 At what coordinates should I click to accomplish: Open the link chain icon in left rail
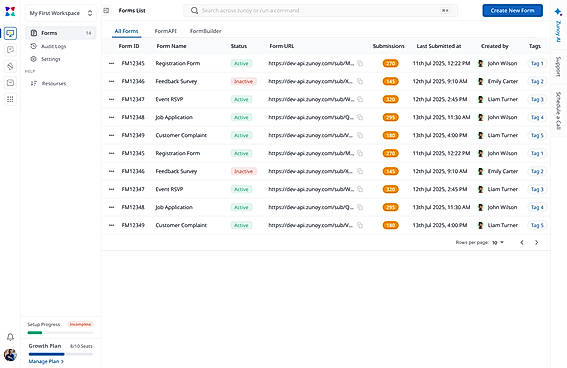pyautogui.click(x=10, y=66)
